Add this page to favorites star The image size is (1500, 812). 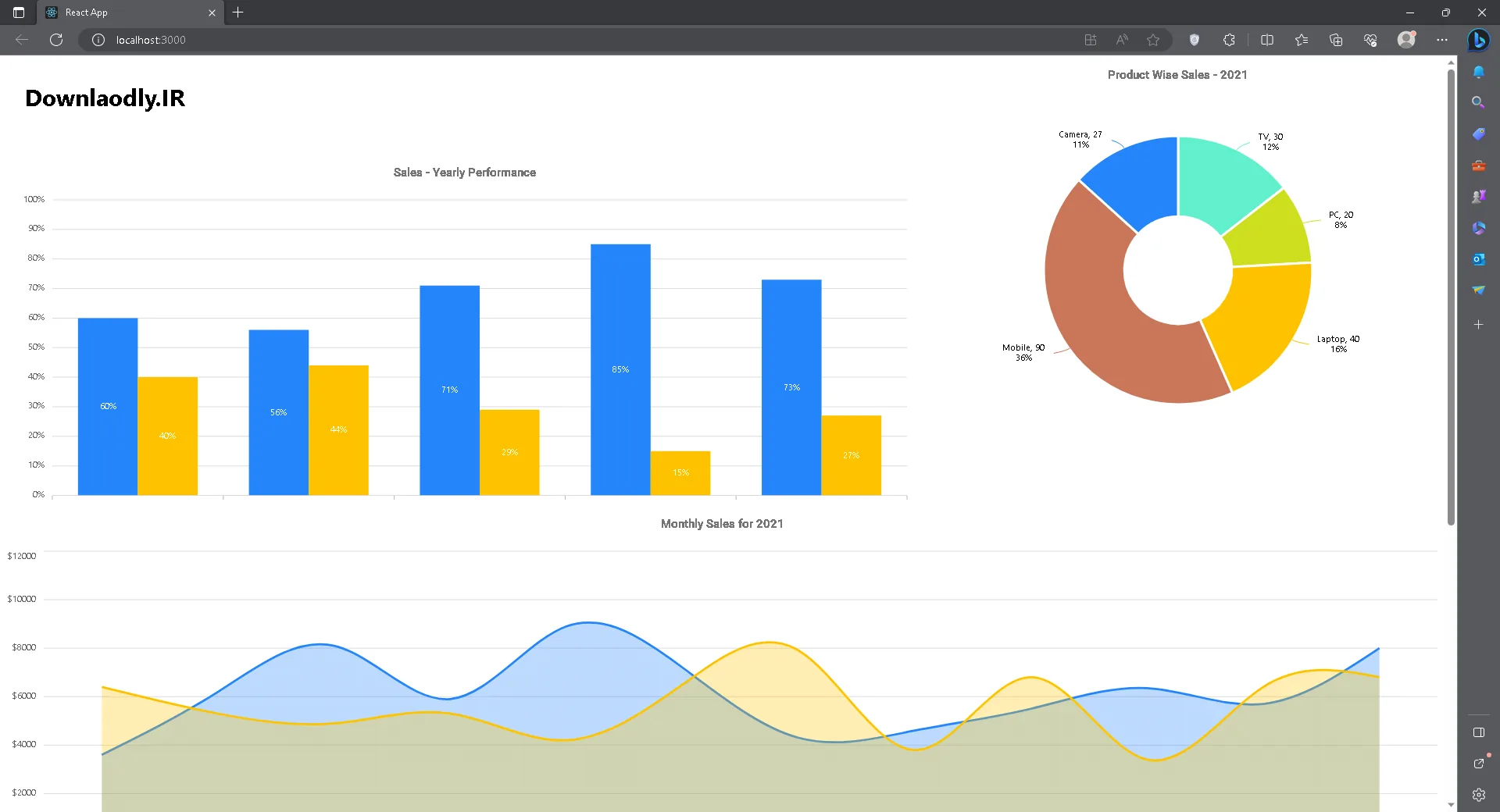click(1153, 40)
